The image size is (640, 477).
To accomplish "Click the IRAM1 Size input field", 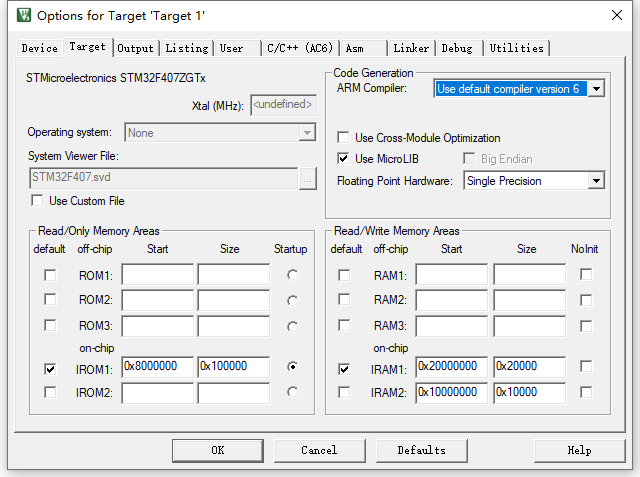I will pos(529,367).
